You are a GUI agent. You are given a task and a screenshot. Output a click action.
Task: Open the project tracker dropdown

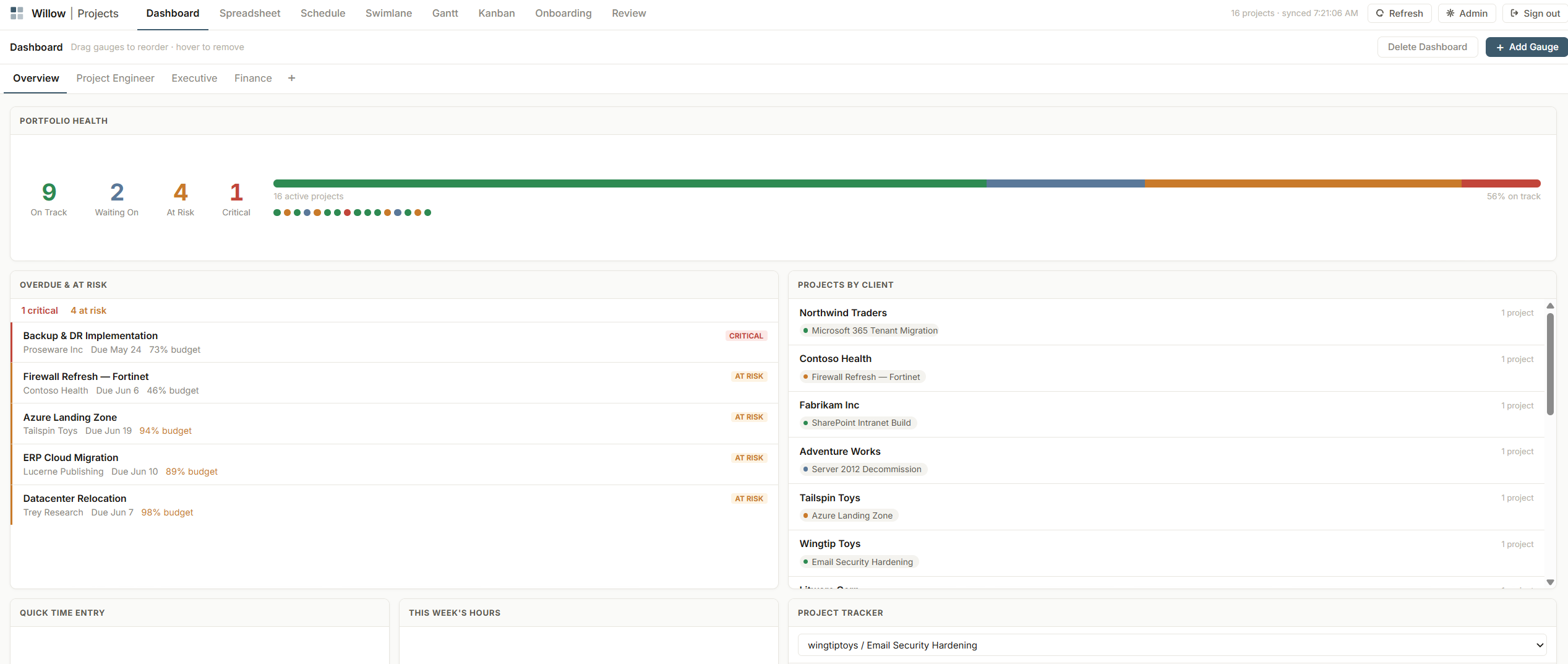(1172, 645)
